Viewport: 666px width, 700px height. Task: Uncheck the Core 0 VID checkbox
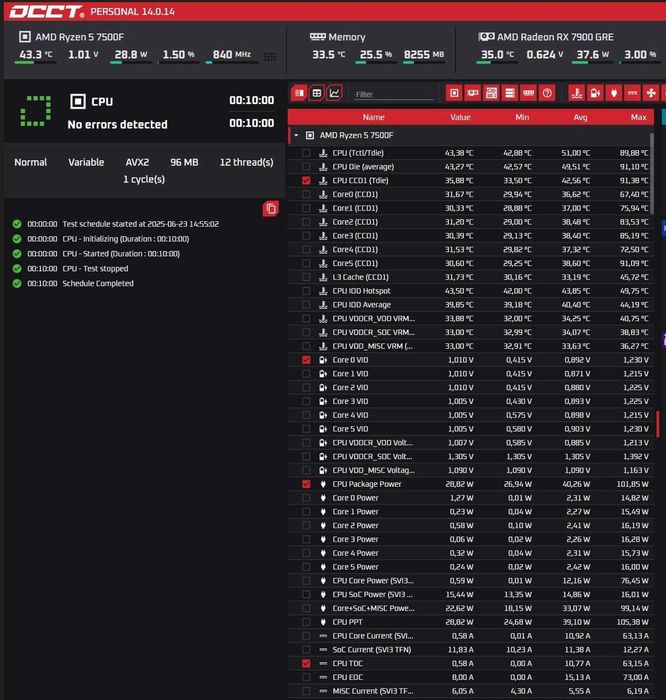306,360
